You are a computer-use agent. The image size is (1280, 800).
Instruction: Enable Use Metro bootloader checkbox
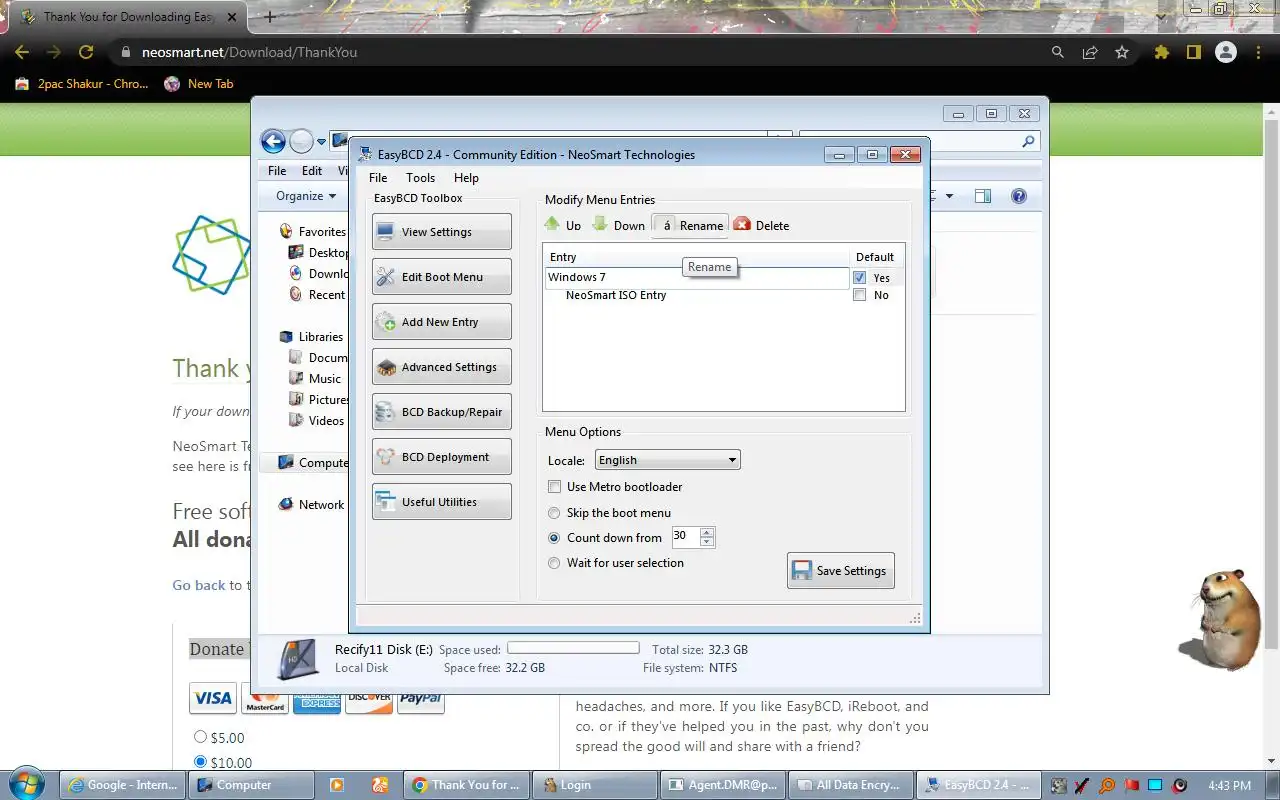(555, 487)
